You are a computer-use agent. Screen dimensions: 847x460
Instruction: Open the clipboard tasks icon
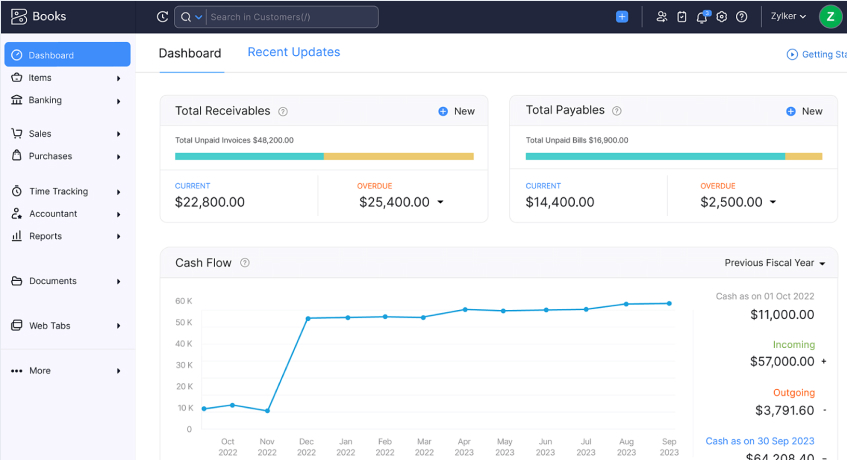point(681,17)
